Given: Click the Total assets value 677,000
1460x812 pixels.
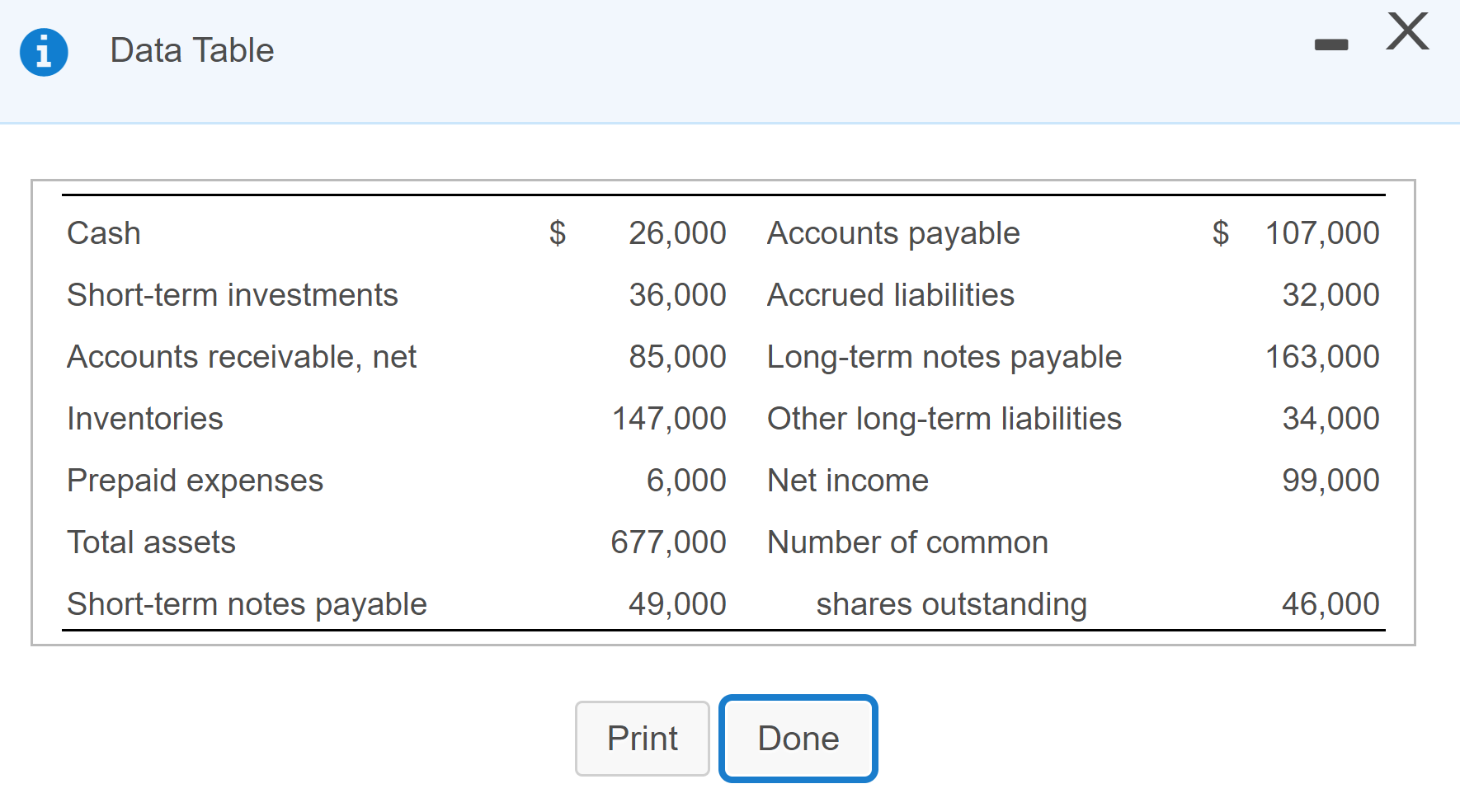Looking at the screenshot, I should (x=668, y=542).
